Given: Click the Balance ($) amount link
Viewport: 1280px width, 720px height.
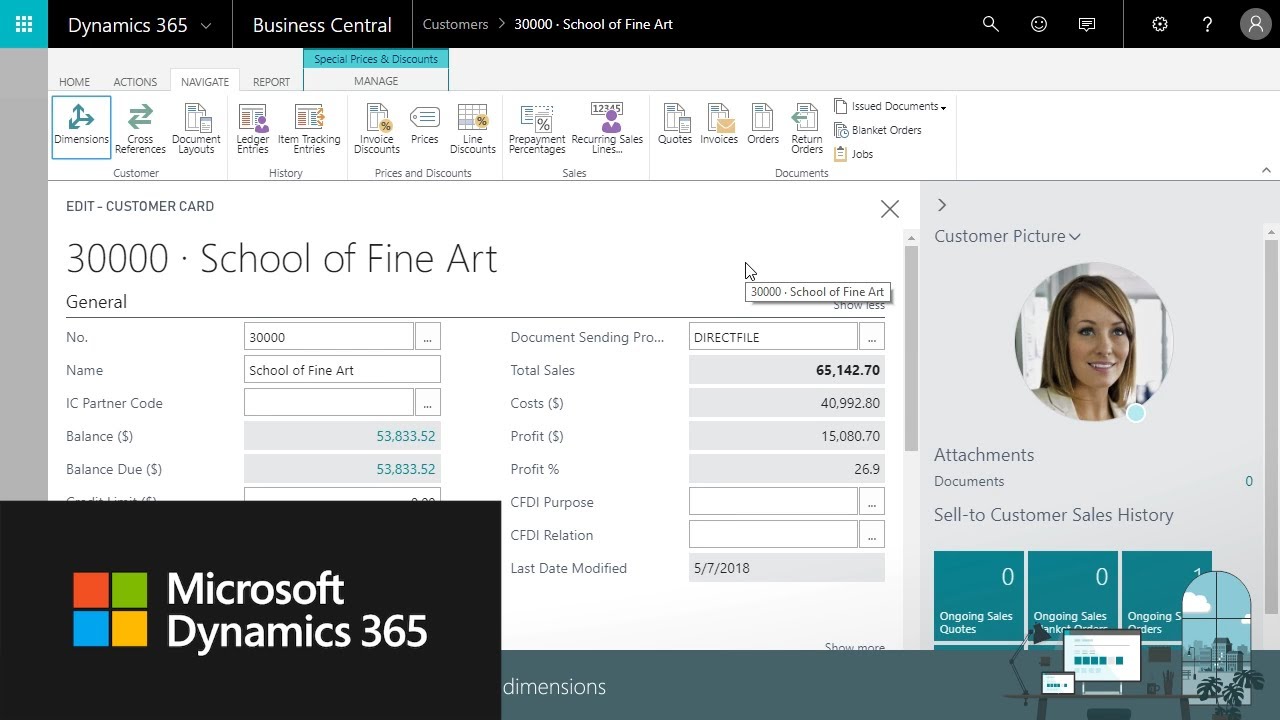Looking at the screenshot, I should 405,436.
